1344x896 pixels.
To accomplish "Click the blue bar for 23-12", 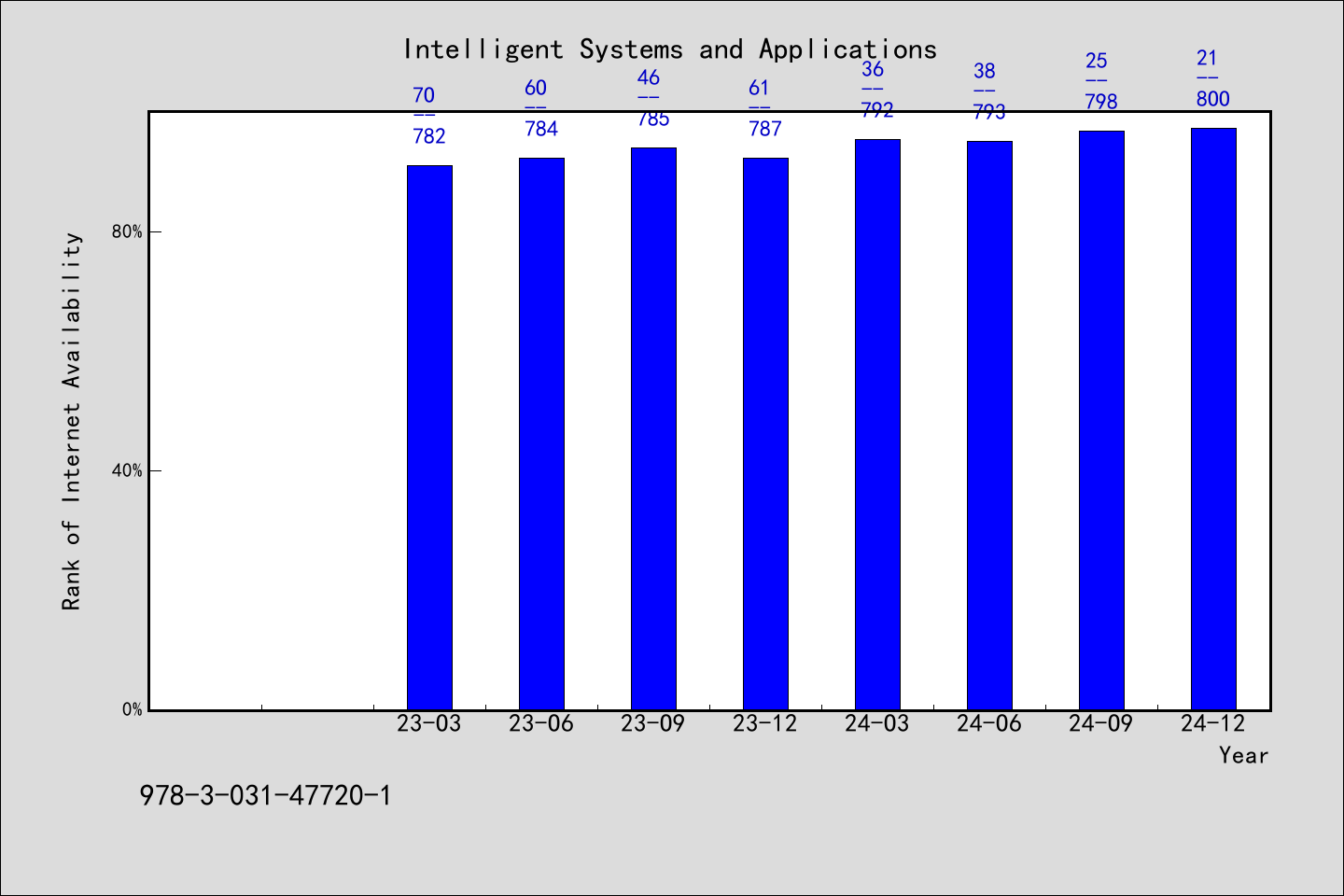I will [765, 434].
